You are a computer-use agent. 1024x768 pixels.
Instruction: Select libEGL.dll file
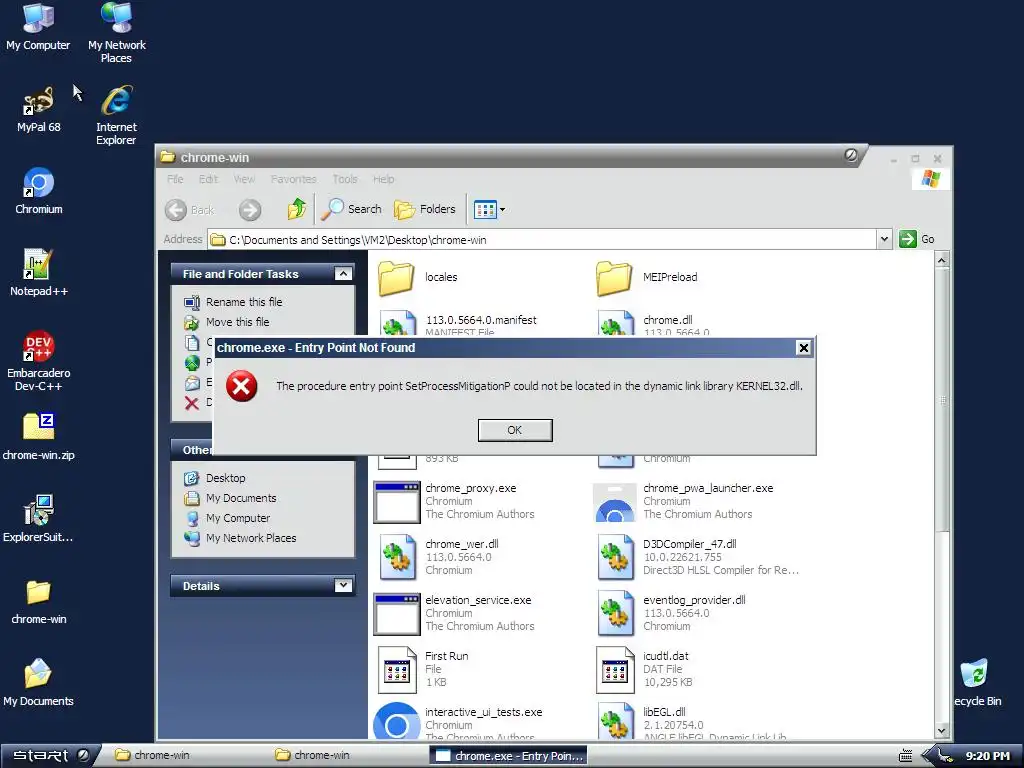(x=692, y=722)
